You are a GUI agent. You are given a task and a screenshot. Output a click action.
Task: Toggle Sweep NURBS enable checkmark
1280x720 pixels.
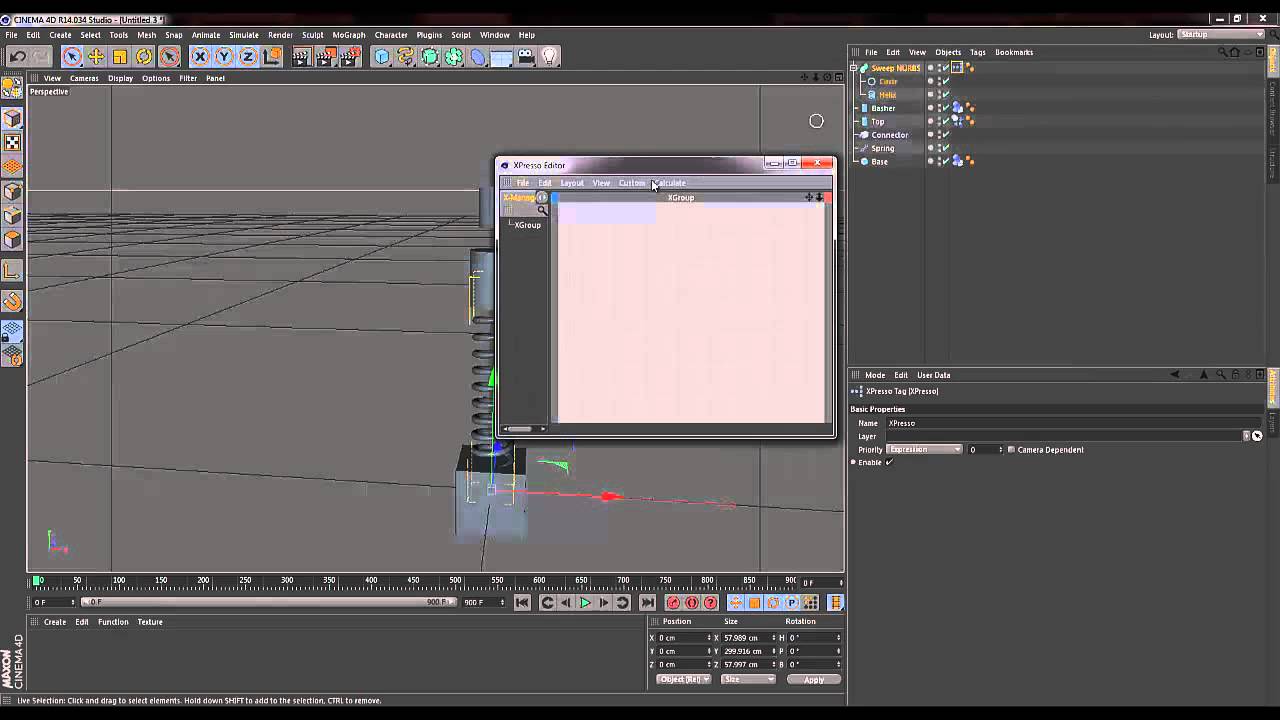945,68
